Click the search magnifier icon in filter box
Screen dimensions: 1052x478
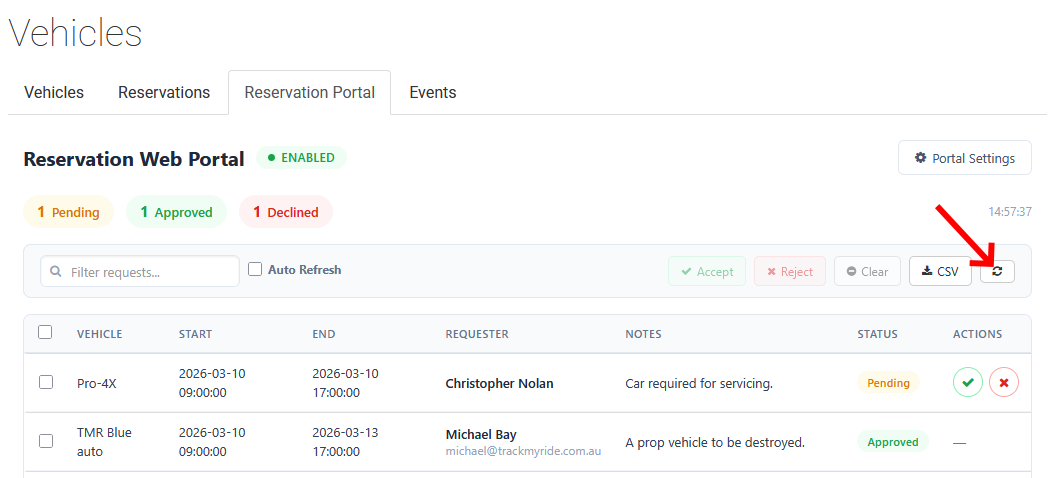(x=55, y=272)
